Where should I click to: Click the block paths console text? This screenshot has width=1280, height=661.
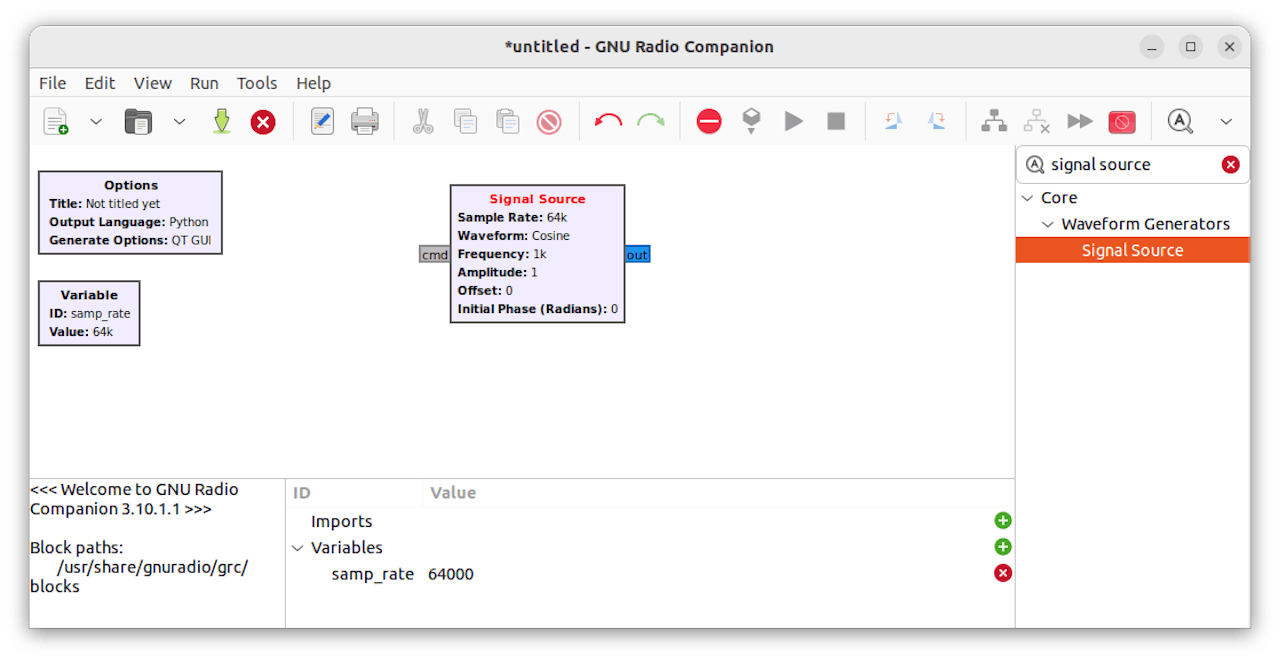point(139,567)
